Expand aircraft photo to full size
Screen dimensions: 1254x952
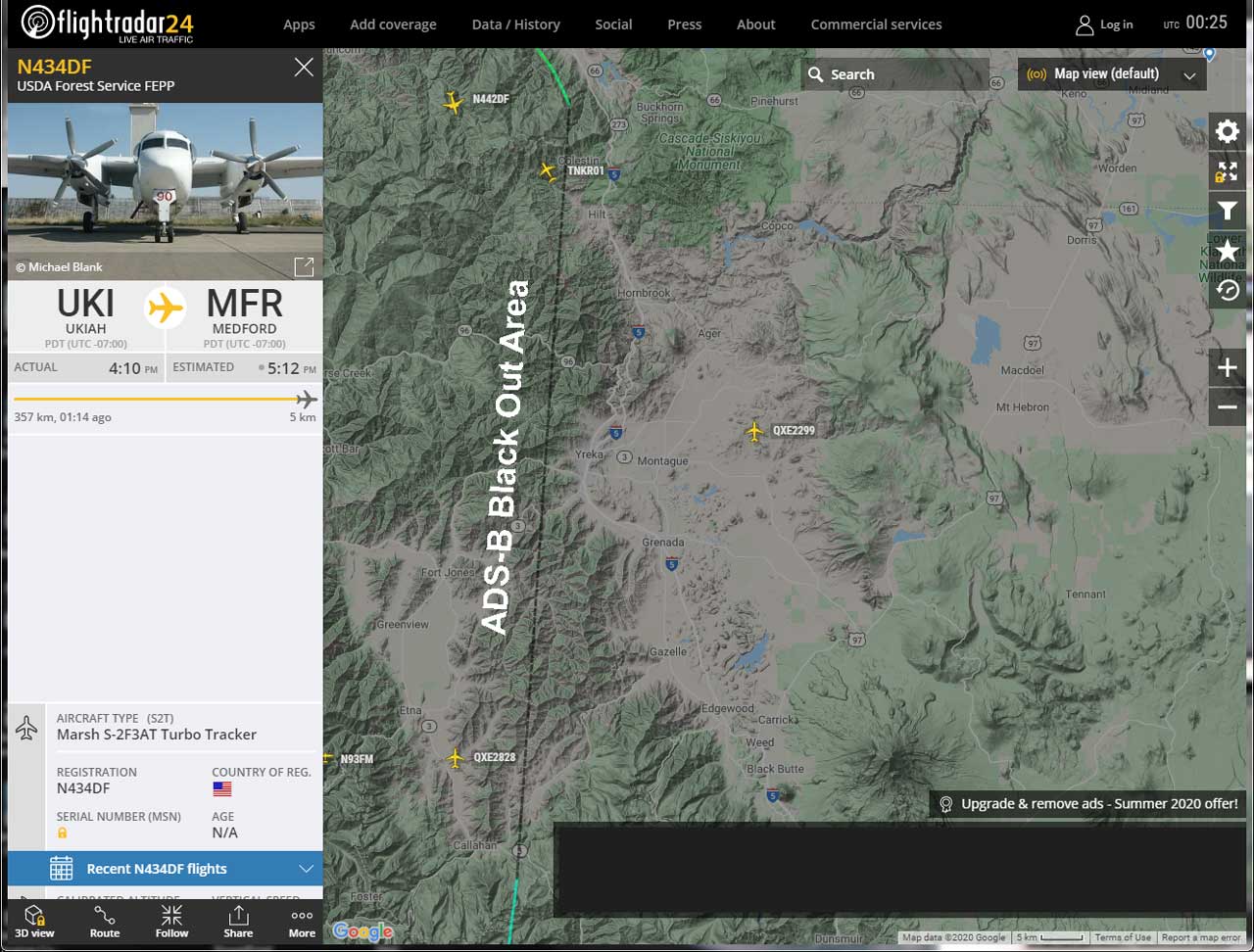(x=304, y=266)
